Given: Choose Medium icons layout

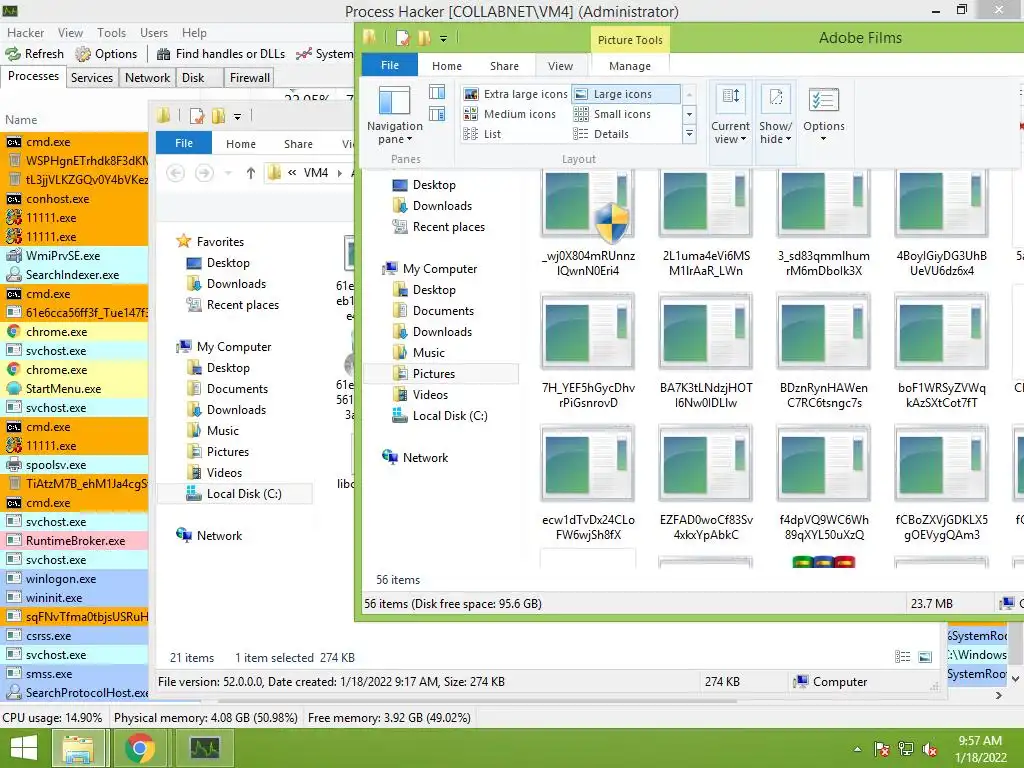Looking at the screenshot, I should (510, 114).
